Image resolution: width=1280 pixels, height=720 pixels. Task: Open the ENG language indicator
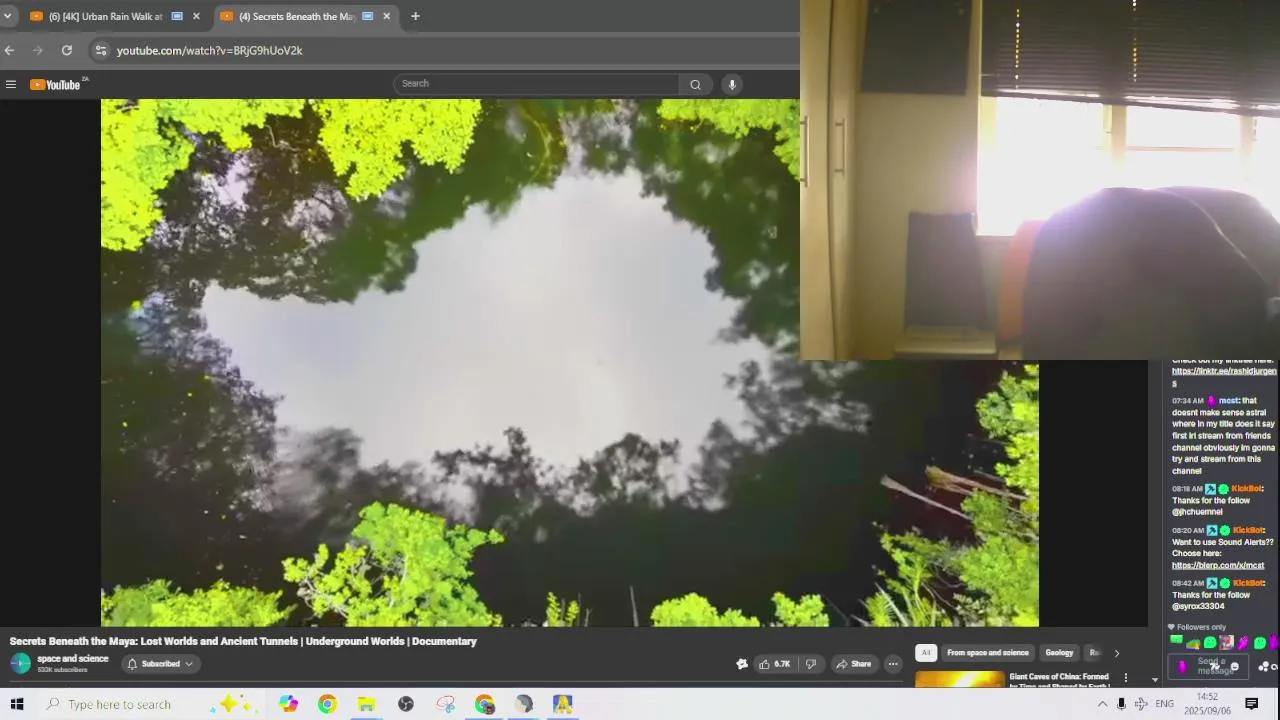pos(1164,704)
